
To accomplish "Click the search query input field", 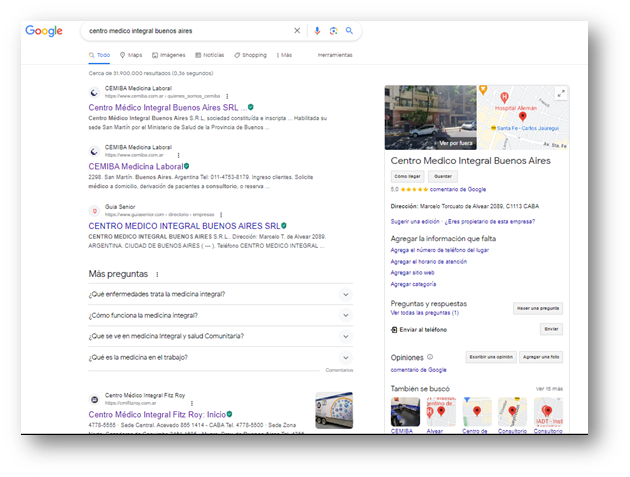I will tap(189, 31).
